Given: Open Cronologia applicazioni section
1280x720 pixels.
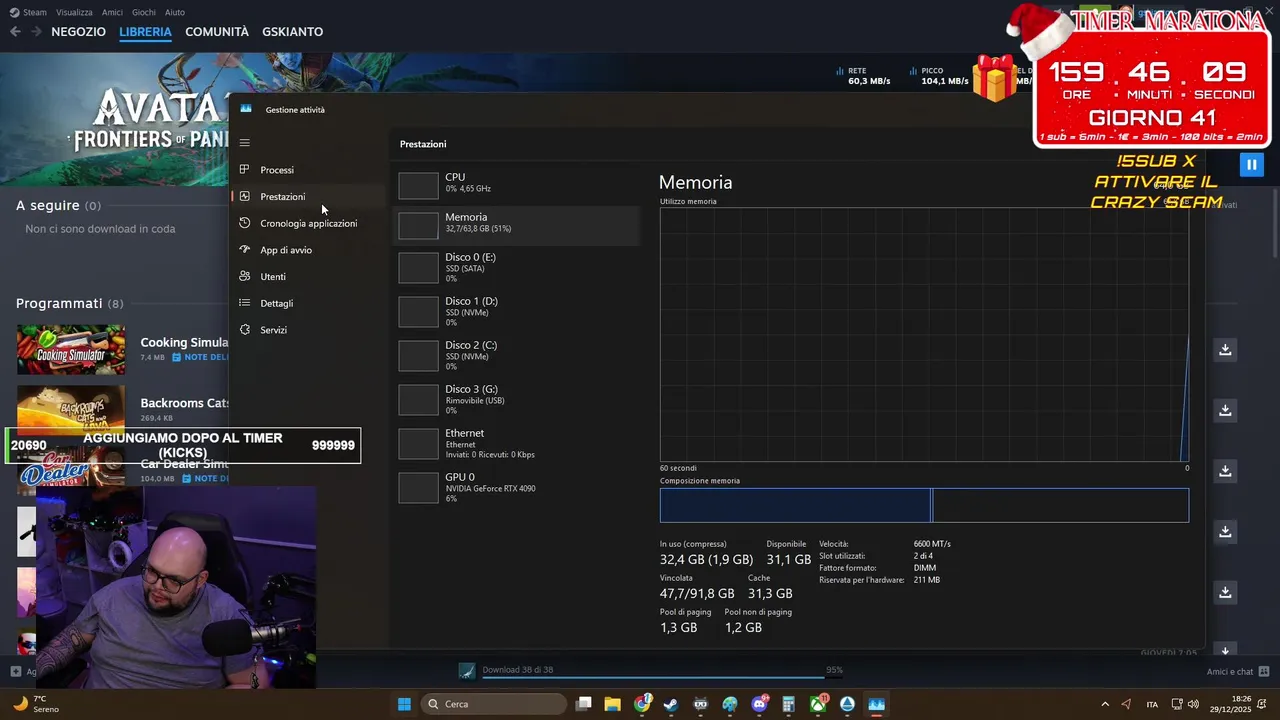Looking at the screenshot, I should click(308, 223).
